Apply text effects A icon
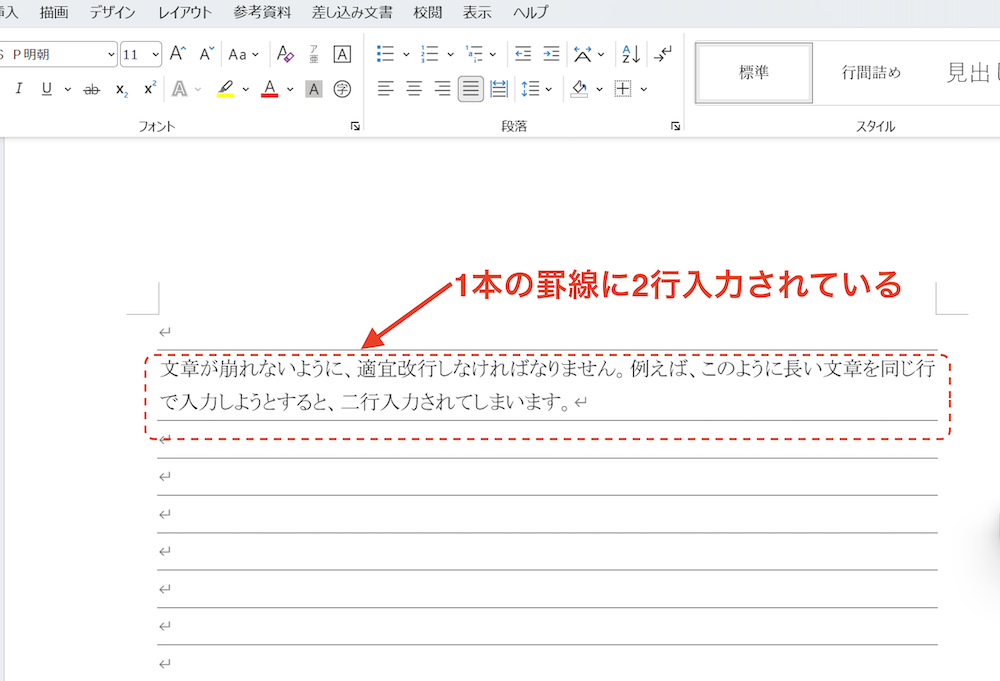The width and height of the screenshot is (1000, 681). 180,89
